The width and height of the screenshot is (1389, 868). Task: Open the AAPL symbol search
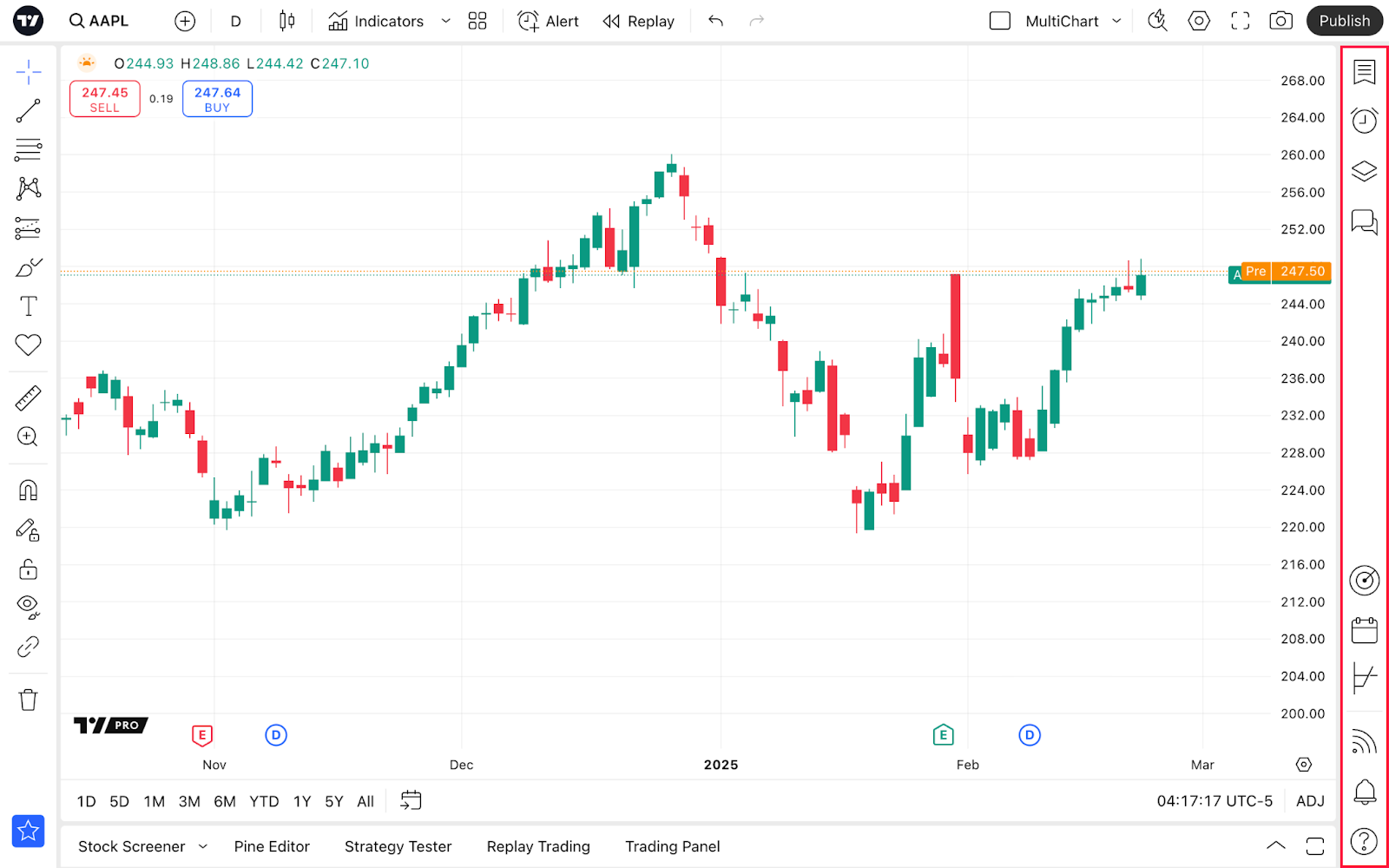[99, 21]
